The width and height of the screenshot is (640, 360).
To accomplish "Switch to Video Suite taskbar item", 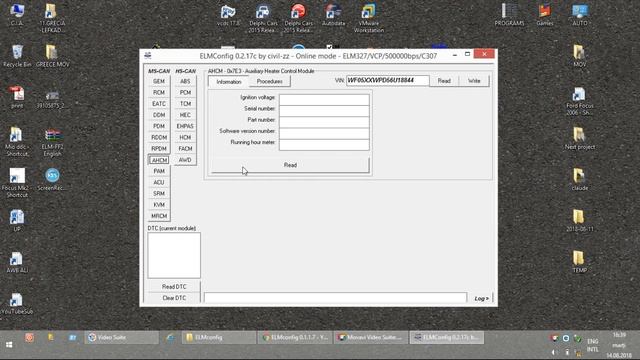I will tap(121, 338).
